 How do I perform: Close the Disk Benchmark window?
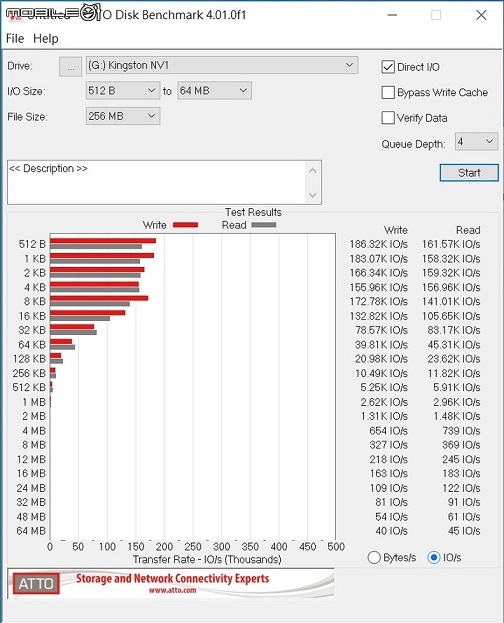point(481,15)
